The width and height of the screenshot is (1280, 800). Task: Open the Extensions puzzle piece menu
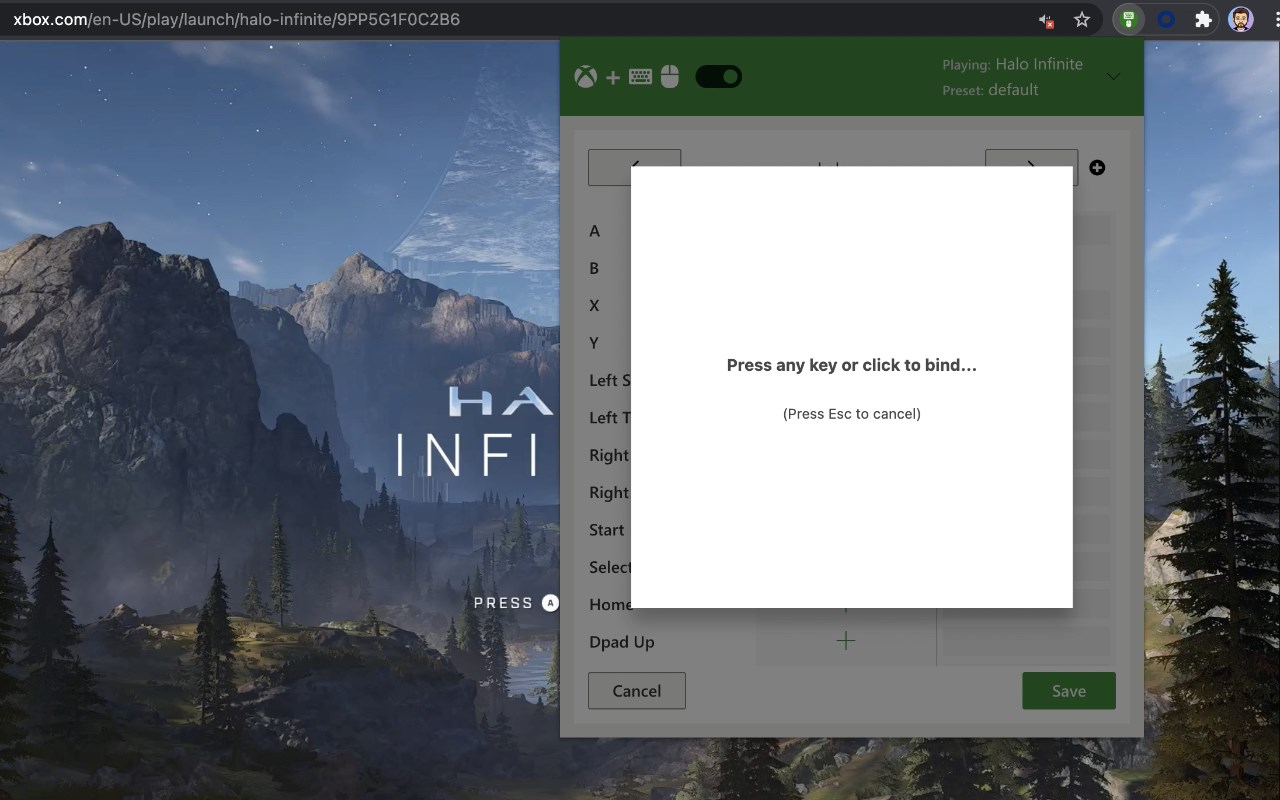coord(1204,20)
